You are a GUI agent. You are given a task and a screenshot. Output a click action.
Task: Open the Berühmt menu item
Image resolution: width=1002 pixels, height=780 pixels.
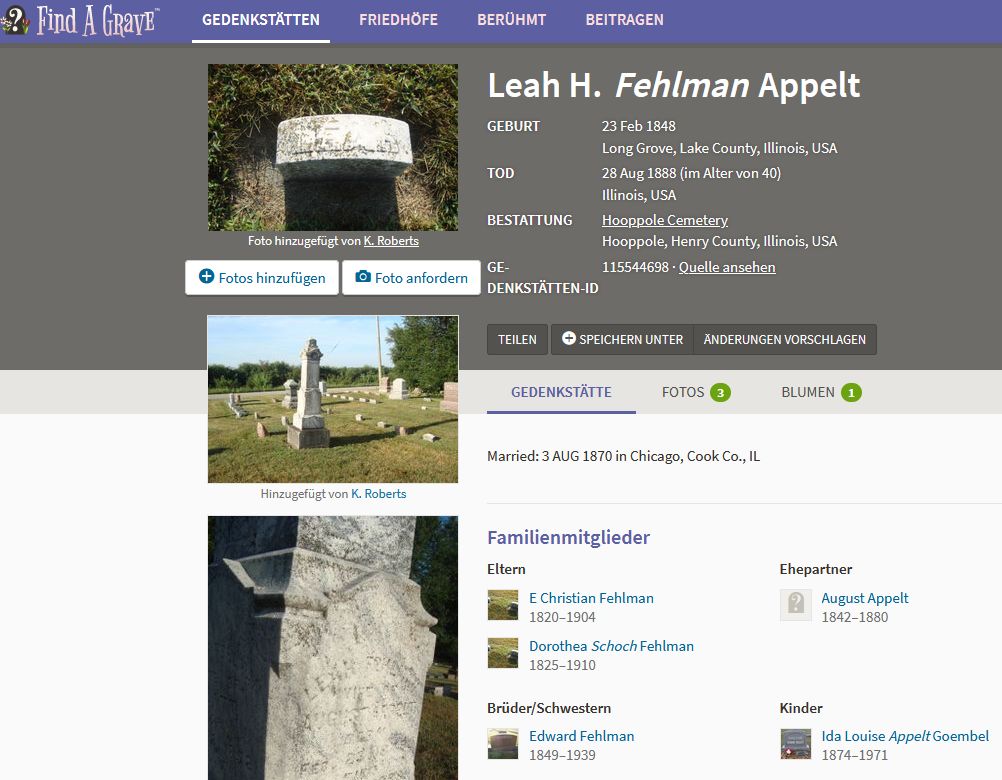[x=511, y=20]
